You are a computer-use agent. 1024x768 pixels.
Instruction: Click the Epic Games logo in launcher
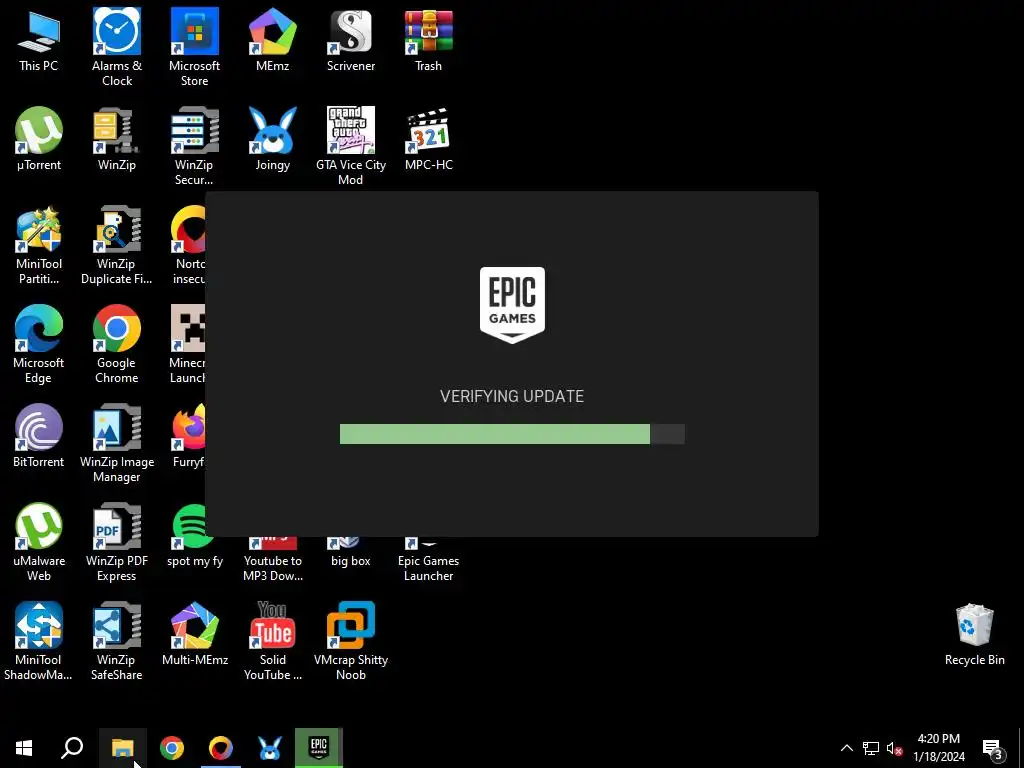(512, 305)
